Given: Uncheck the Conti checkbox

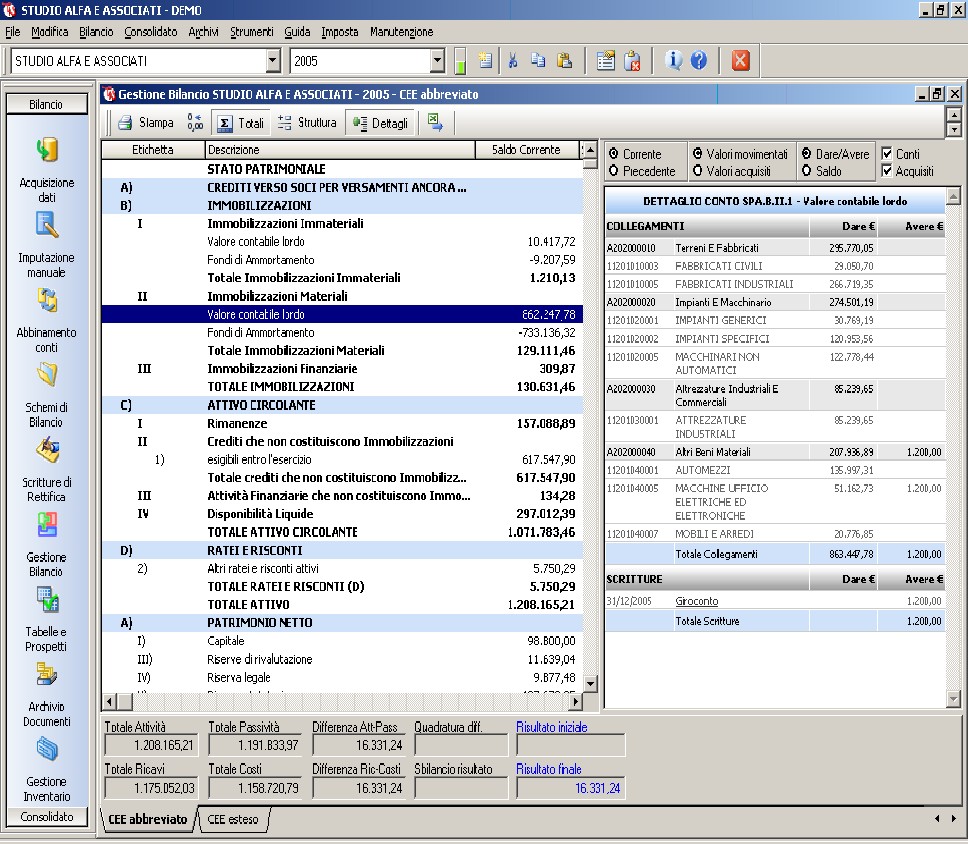Looking at the screenshot, I should click(x=887, y=154).
